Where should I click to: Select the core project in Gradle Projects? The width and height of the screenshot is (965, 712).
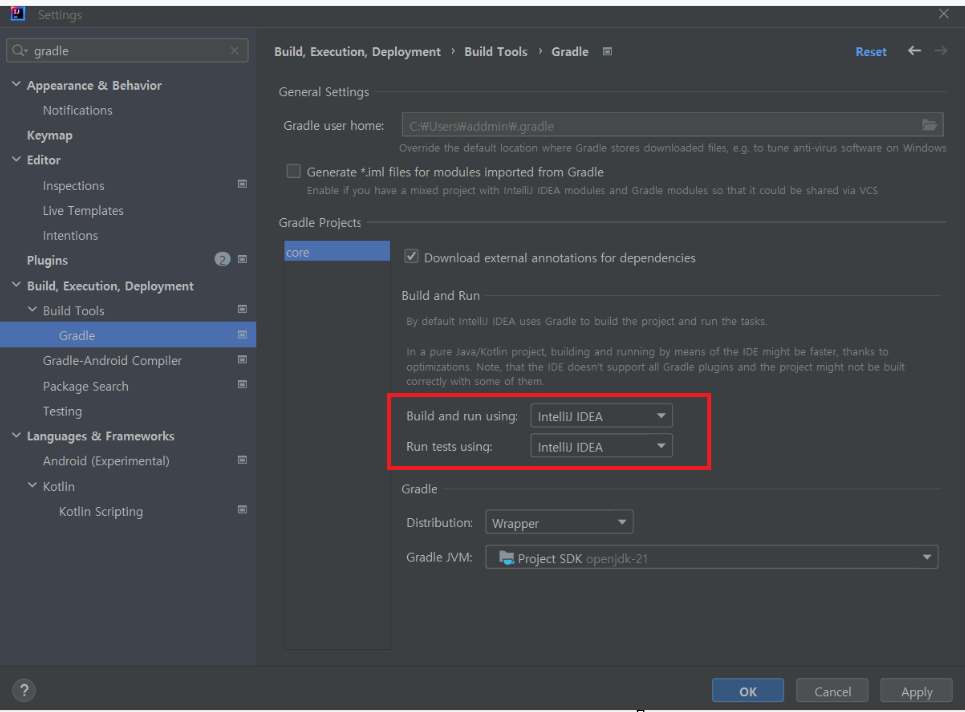(x=337, y=251)
